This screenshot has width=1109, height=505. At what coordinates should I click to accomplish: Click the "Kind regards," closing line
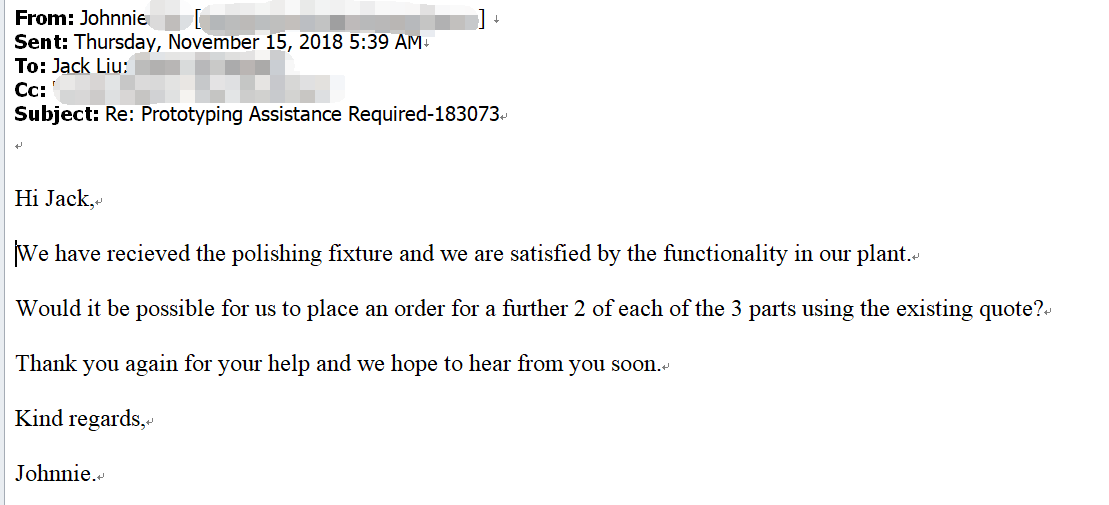pyautogui.click(x=79, y=419)
